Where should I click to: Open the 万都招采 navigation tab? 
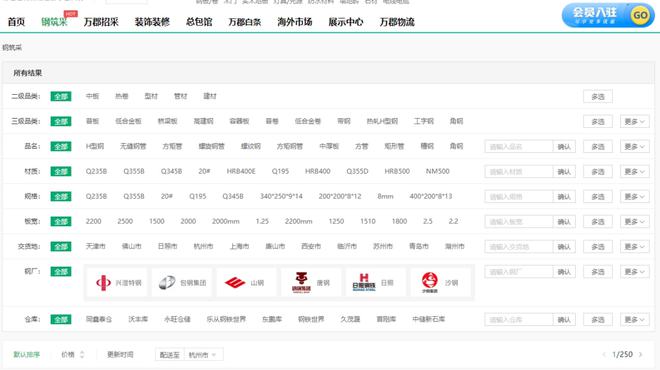(101, 22)
